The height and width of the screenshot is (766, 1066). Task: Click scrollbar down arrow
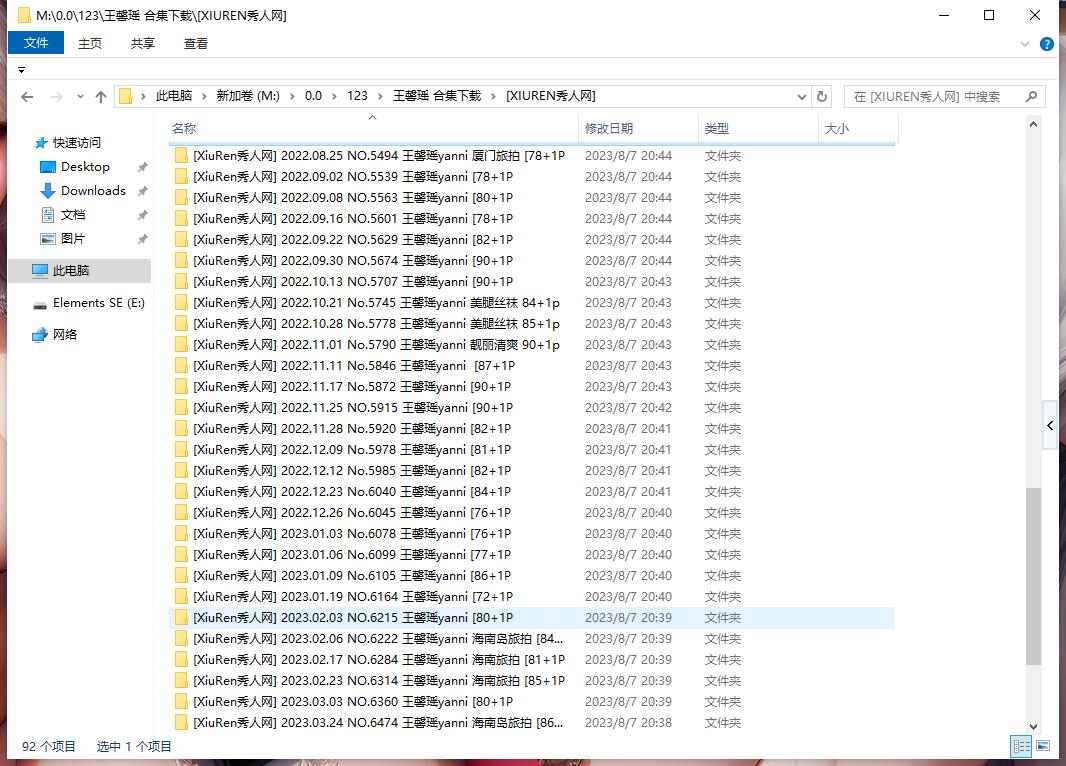(1033, 726)
